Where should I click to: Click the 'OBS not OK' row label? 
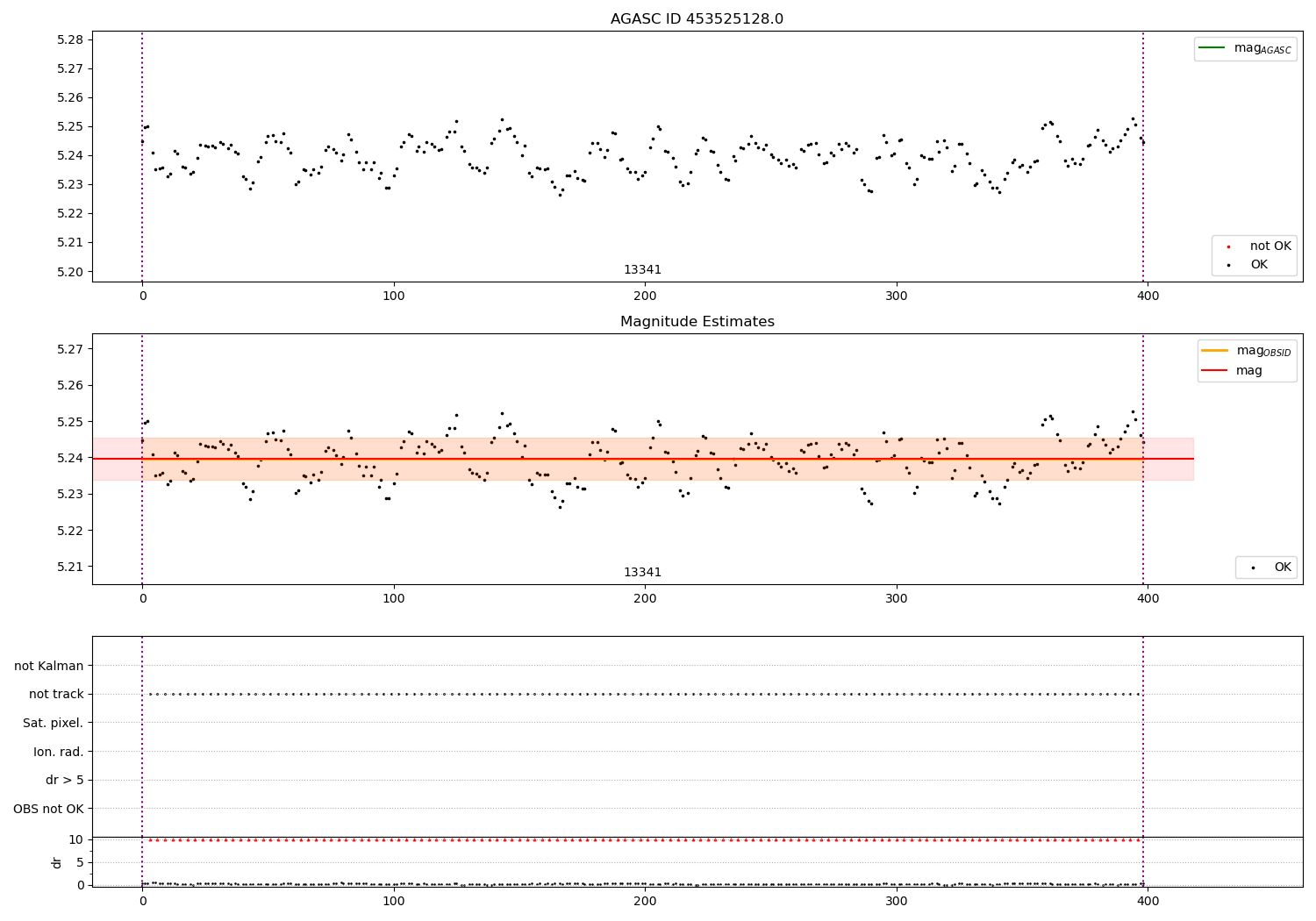pyautogui.click(x=48, y=809)
